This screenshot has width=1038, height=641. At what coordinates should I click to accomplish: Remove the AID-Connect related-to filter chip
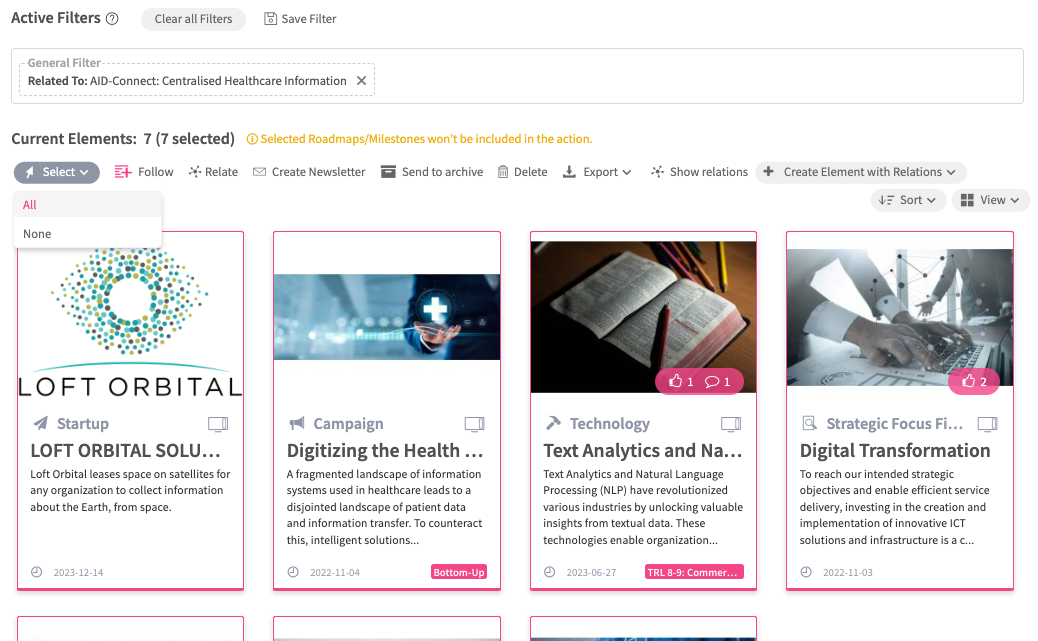coord(362,81)
